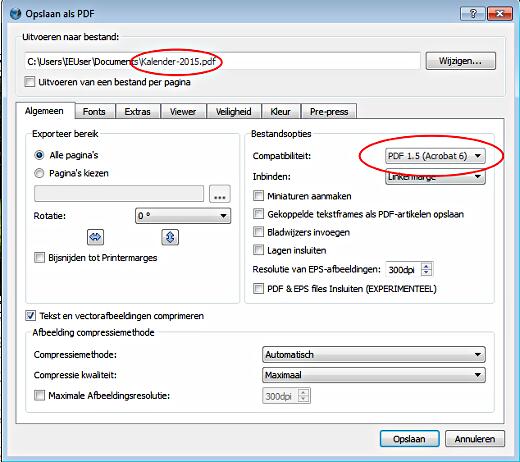Image resolution: width=520 pixels, height=462 pixels.
Task: Click the Opslaan button
Action: click(409, 439)
